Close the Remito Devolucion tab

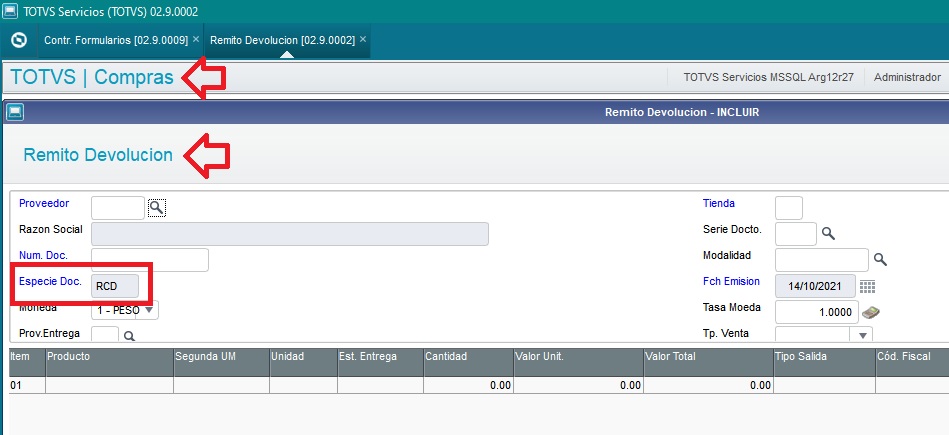click(x=363, y=39)
